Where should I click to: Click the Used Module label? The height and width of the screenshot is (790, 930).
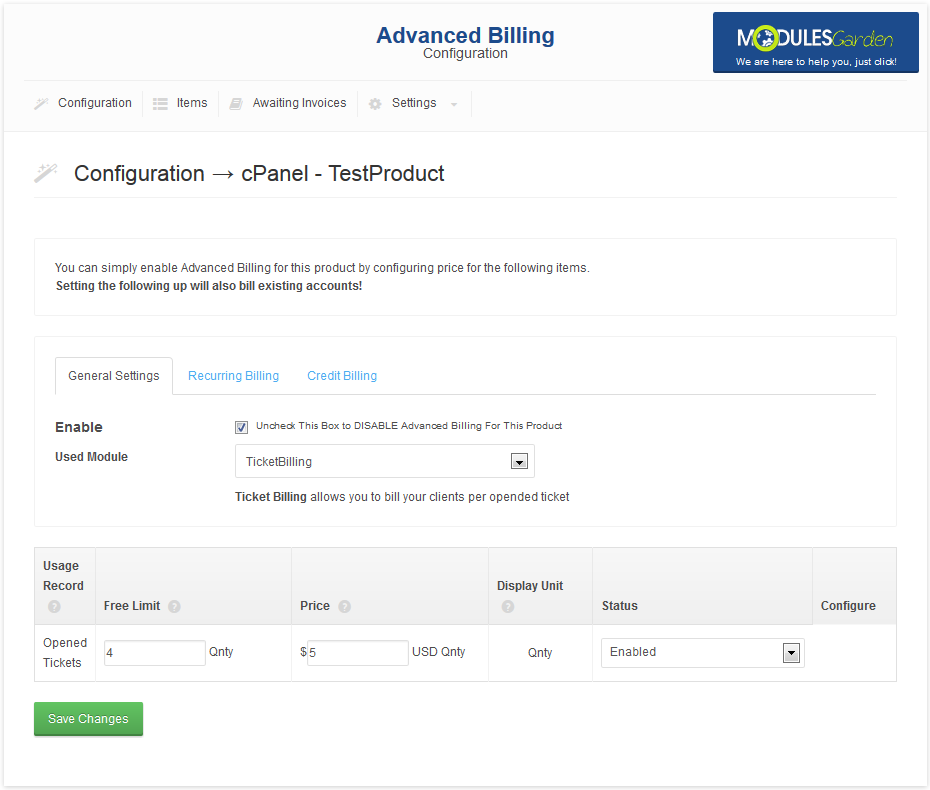tap(91, 457)
